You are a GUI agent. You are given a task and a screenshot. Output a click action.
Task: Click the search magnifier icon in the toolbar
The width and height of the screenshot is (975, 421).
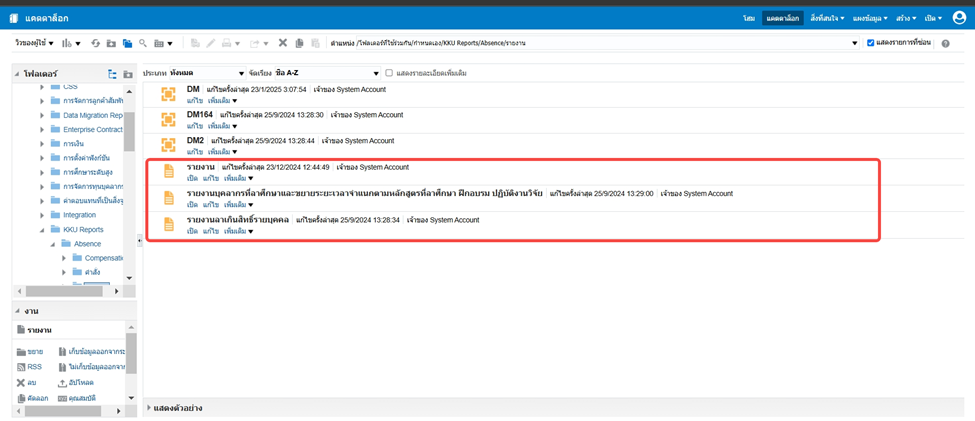coord(143,44)
